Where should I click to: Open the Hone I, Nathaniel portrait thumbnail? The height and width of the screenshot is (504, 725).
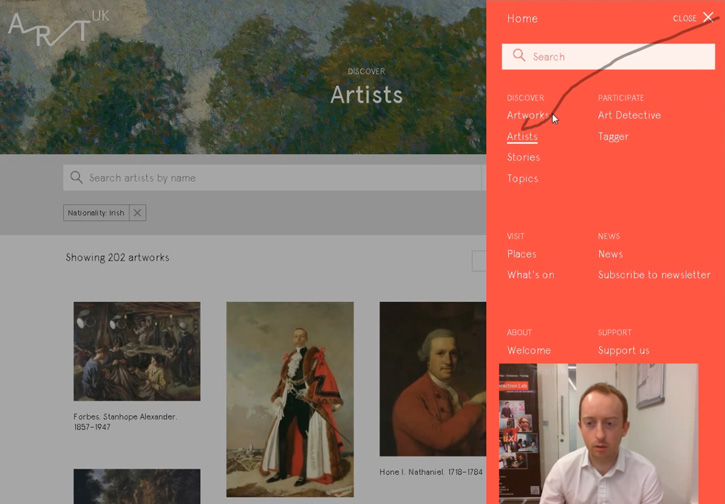click(433, 379)
